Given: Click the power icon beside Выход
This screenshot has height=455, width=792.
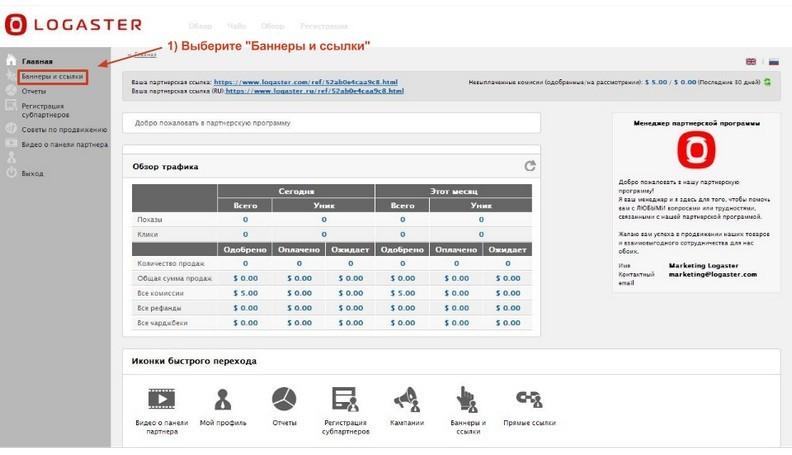Looking at the screenshot, I should [x=11, y=173].
